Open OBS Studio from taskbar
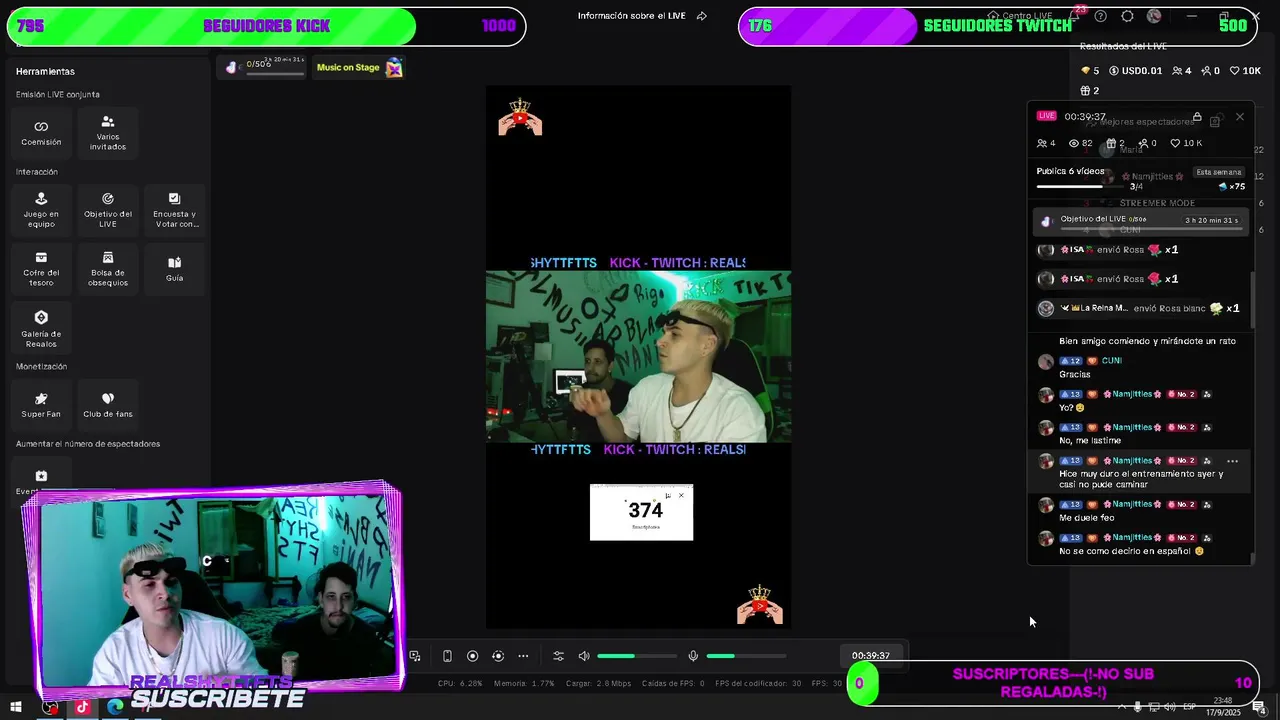Image resolution: width=1280 pixels, height=720 pixels. pyautogui.click(x=49, y=707)
